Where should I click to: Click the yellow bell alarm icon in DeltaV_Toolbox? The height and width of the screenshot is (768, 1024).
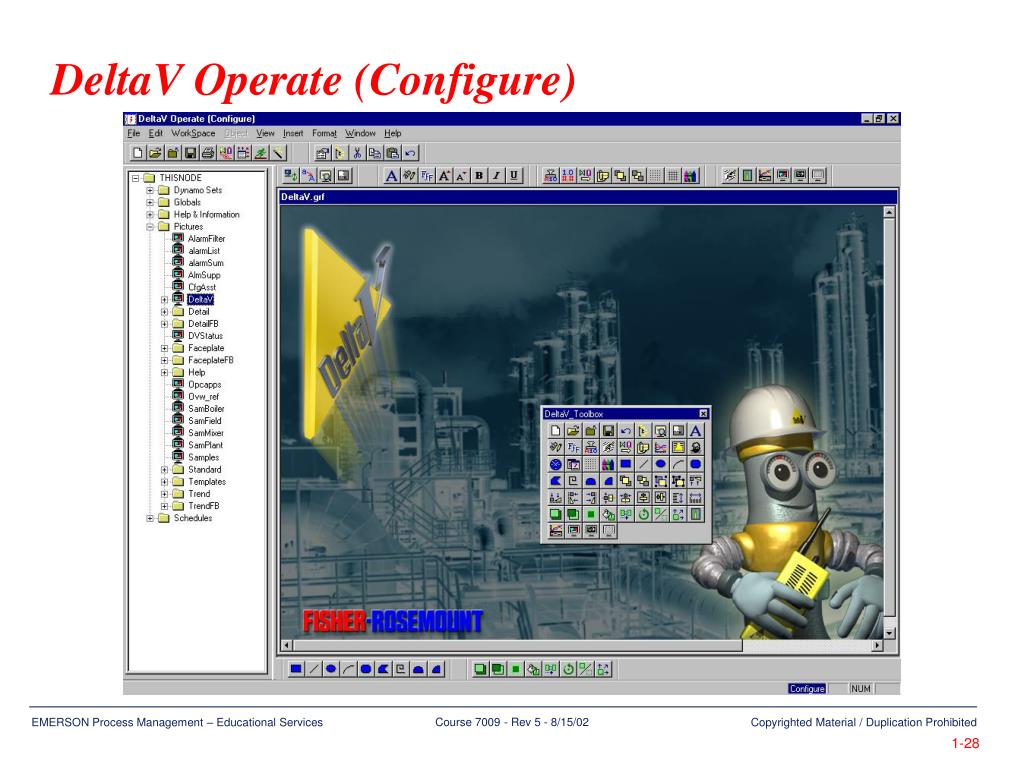coord(678,447)
